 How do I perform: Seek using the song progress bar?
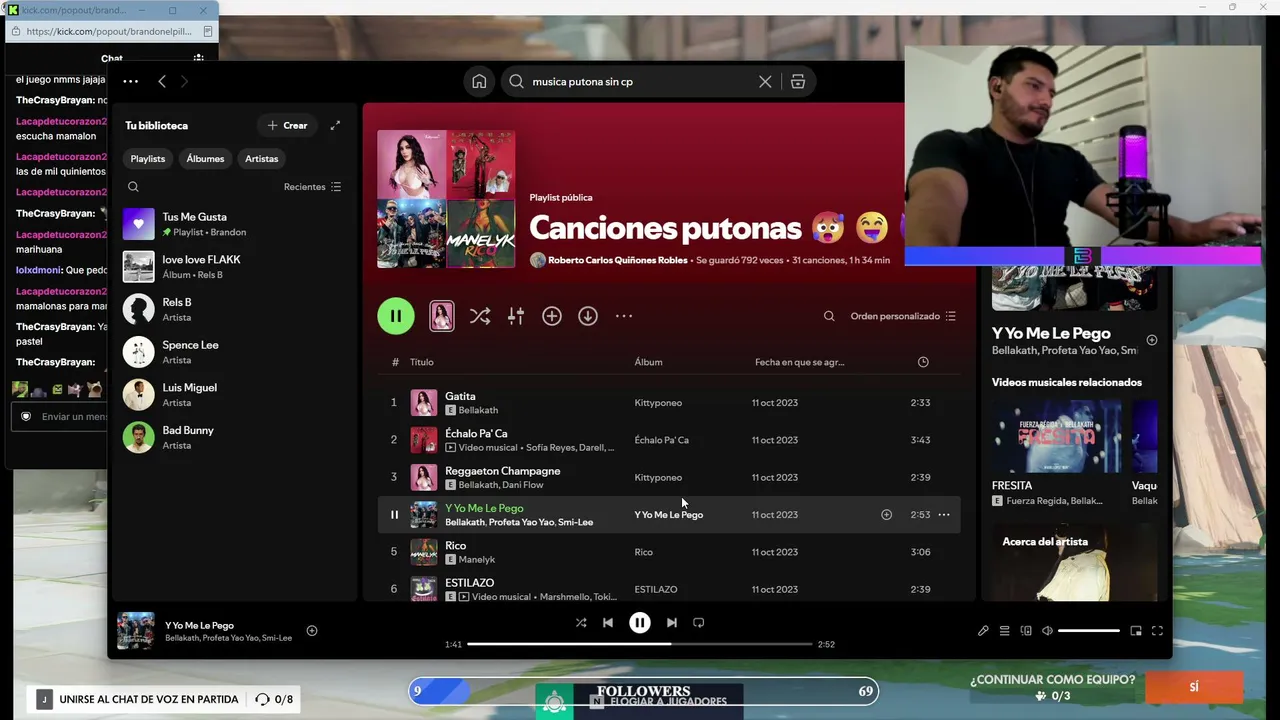pyautogui.click(x=640, y=644)
